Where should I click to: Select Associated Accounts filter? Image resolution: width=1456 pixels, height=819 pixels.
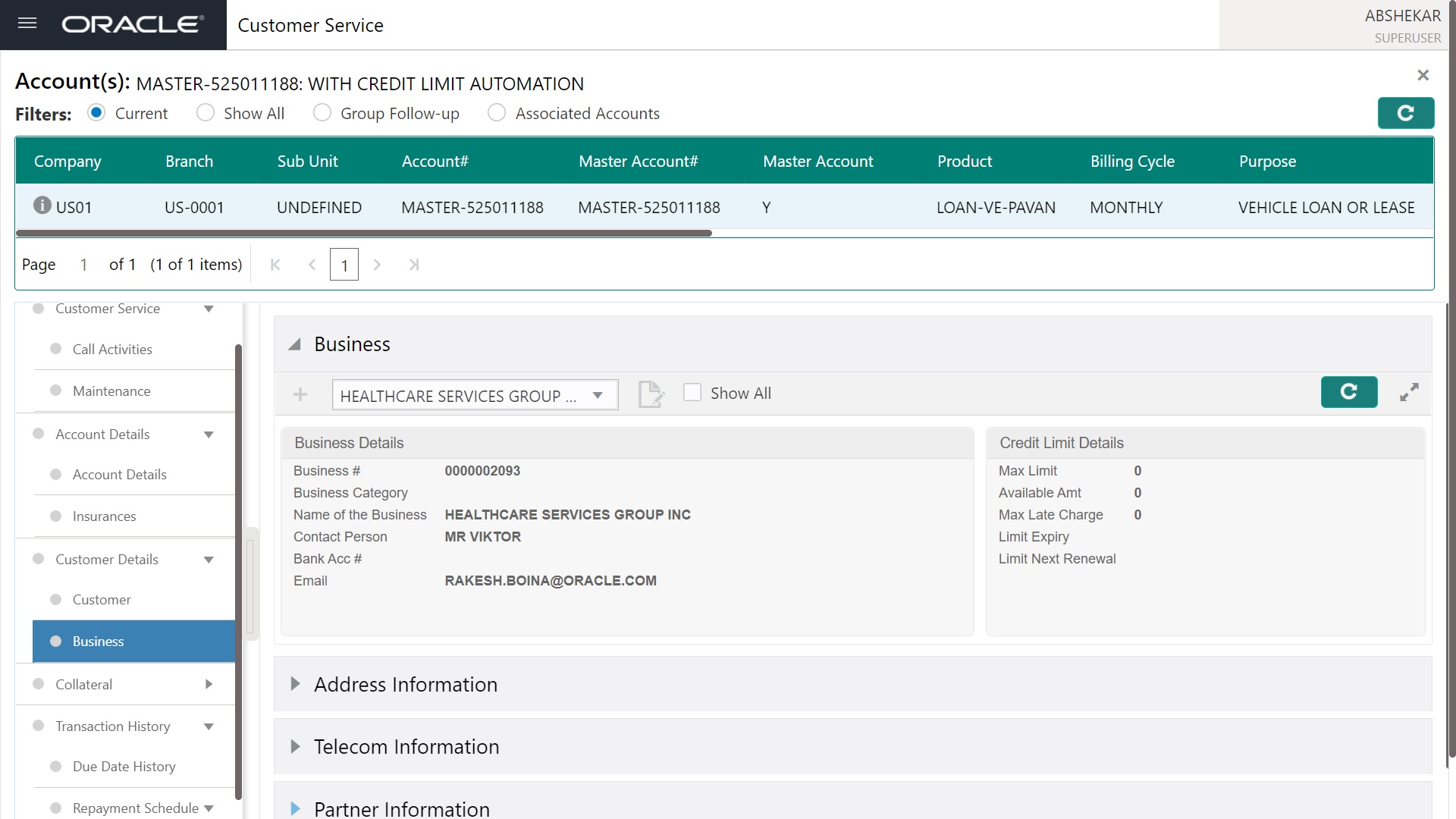497,113
